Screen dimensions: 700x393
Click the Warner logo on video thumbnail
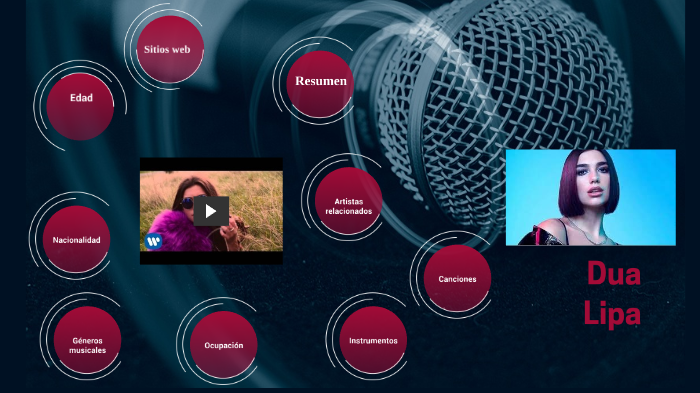pyautogui.click(x=154, y=242)
